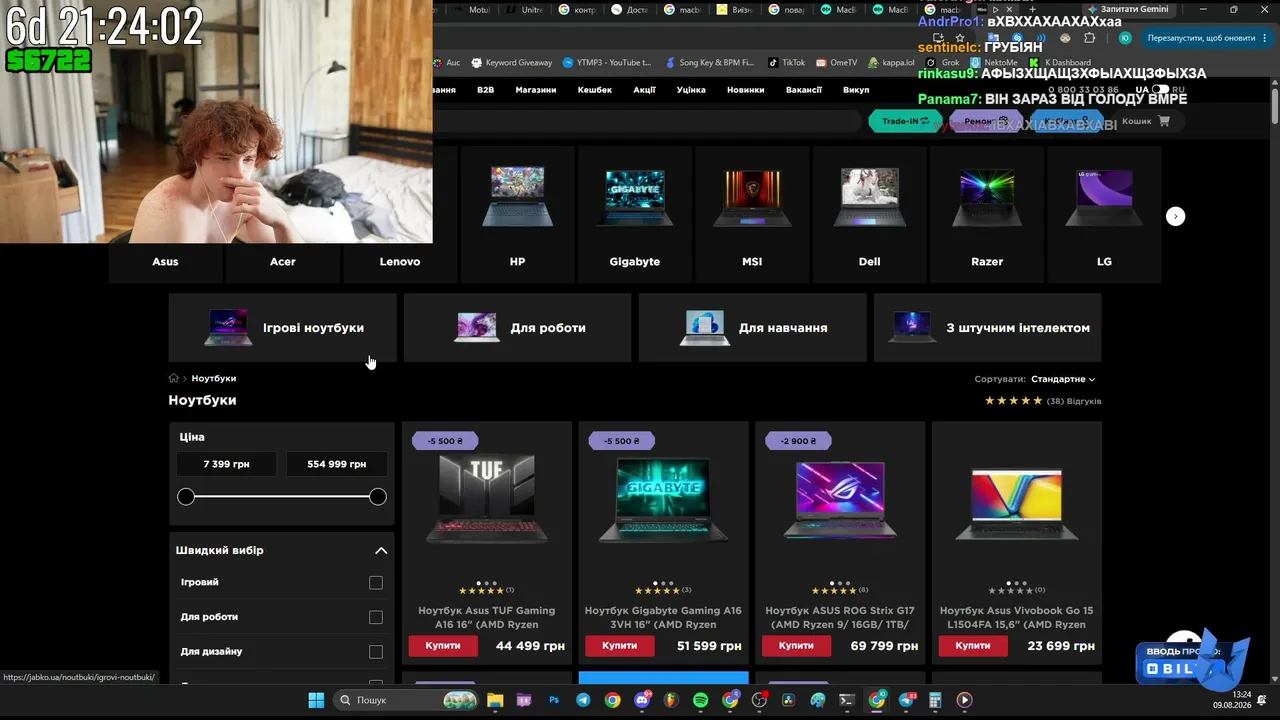Open the Windows Start menu
This screenshot has width=1280, height=720.
pos(316,700)
